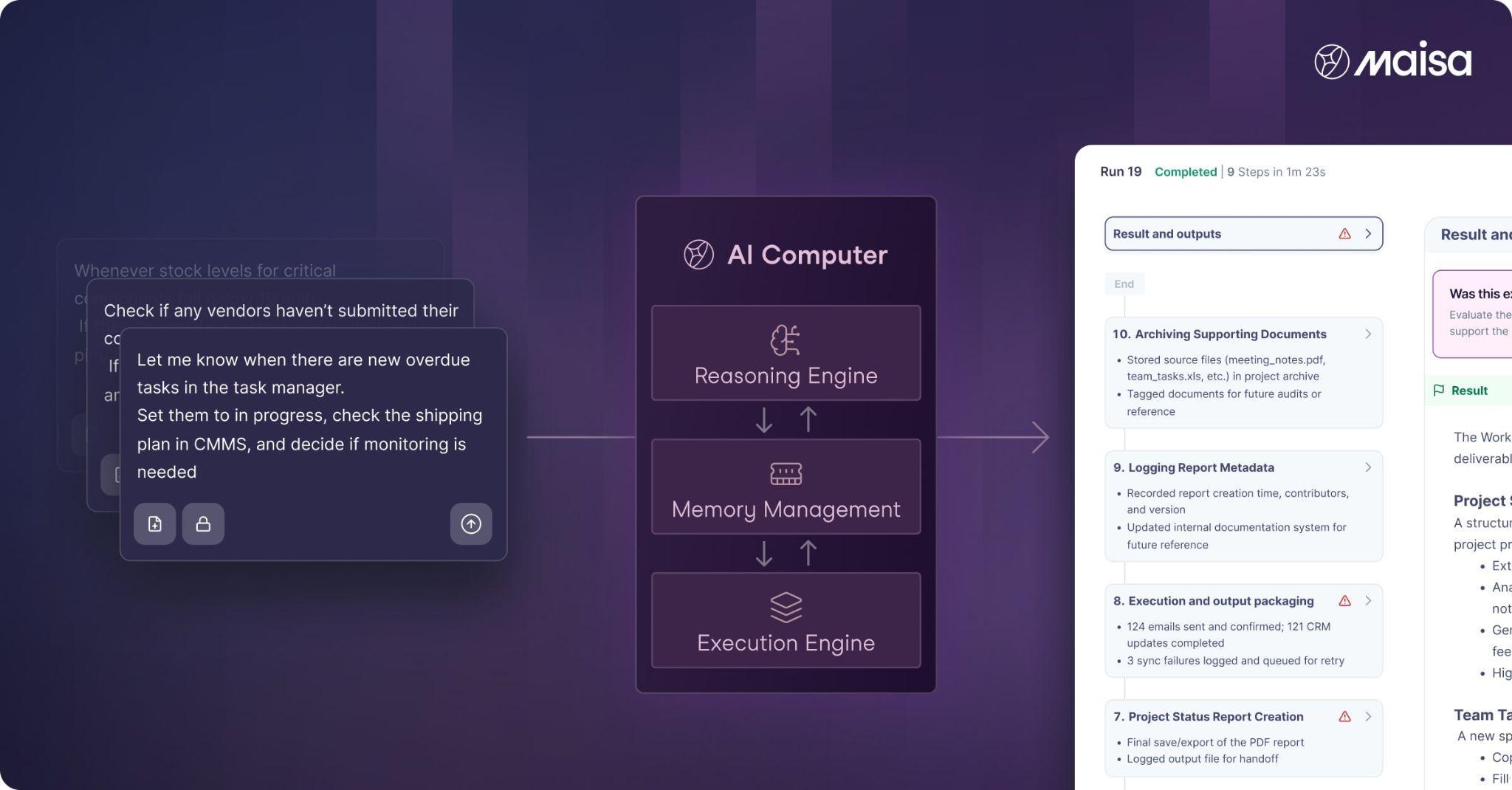Click warning icon on Result and outputs
The image size is (1512, 790).
point(1344,234)
